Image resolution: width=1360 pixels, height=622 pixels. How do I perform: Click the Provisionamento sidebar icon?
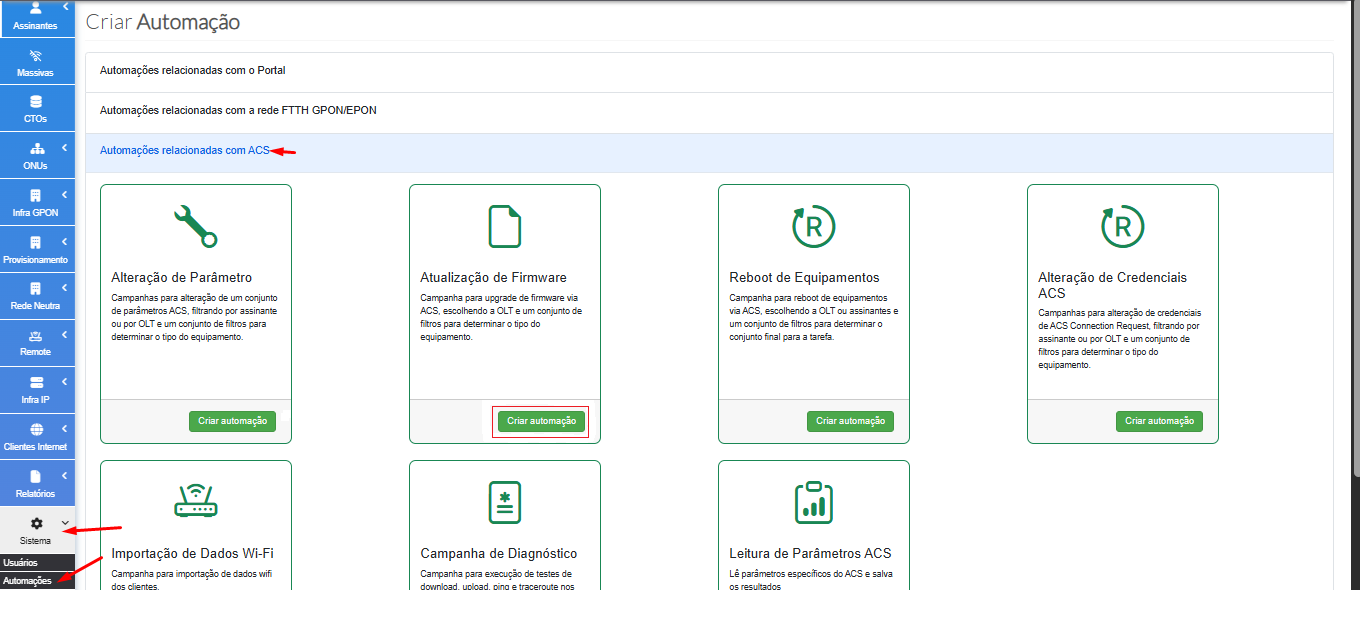(x=36, y=242)
